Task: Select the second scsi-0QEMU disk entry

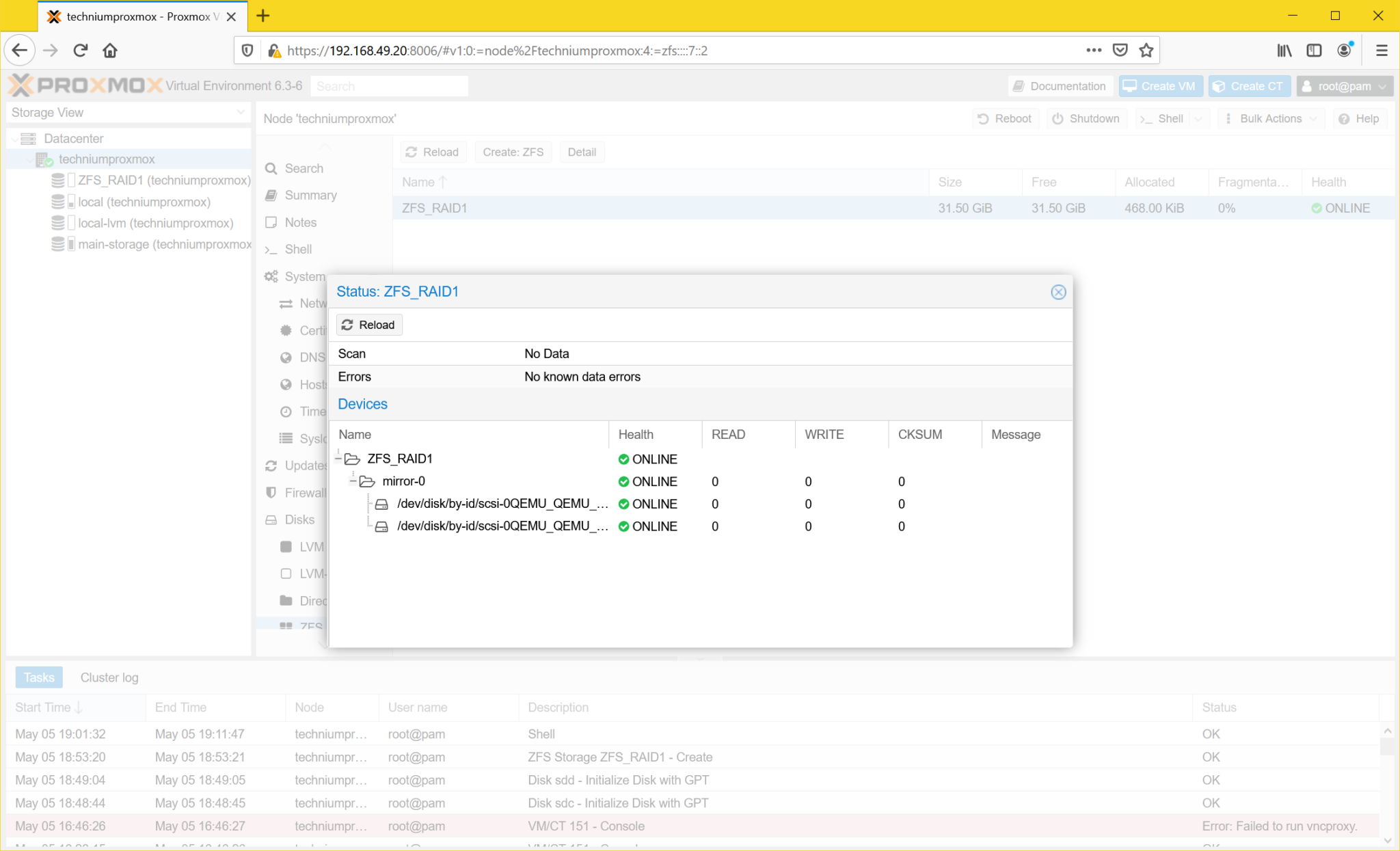Action: pyautogui.click(x=502, y=526)
